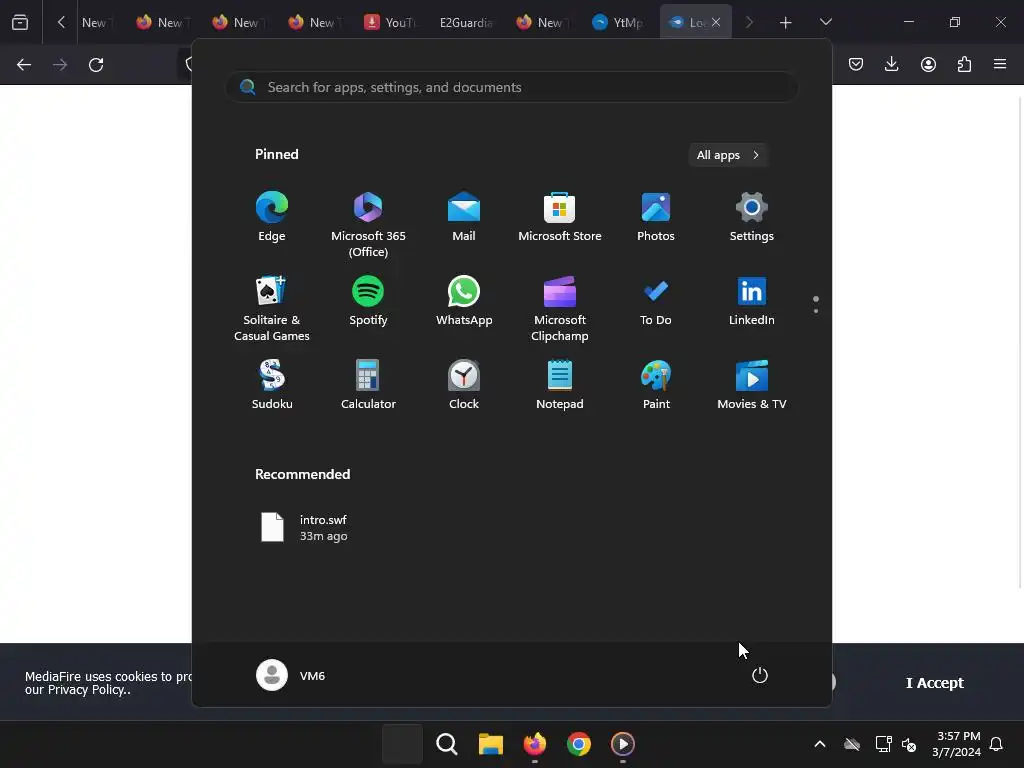Launch the Photos app
The width and height of the screenshot is (1024, 768).
pyautogui.click(x=656, y=217)
